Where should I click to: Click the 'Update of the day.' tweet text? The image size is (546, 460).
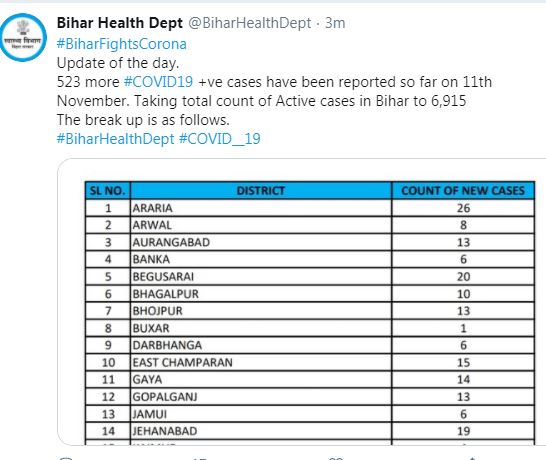point(118,63)
